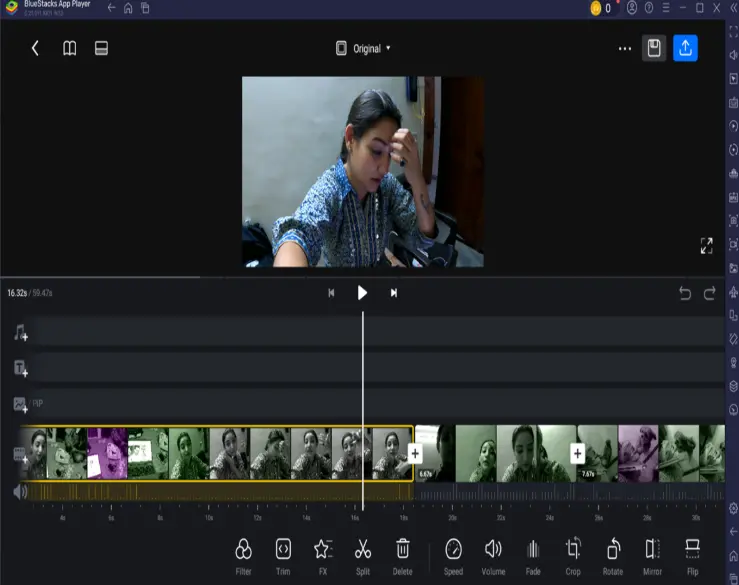Add transition between first two clips
Image resolution: width=739 pixels, height=585 pixels.
(415, 453)
